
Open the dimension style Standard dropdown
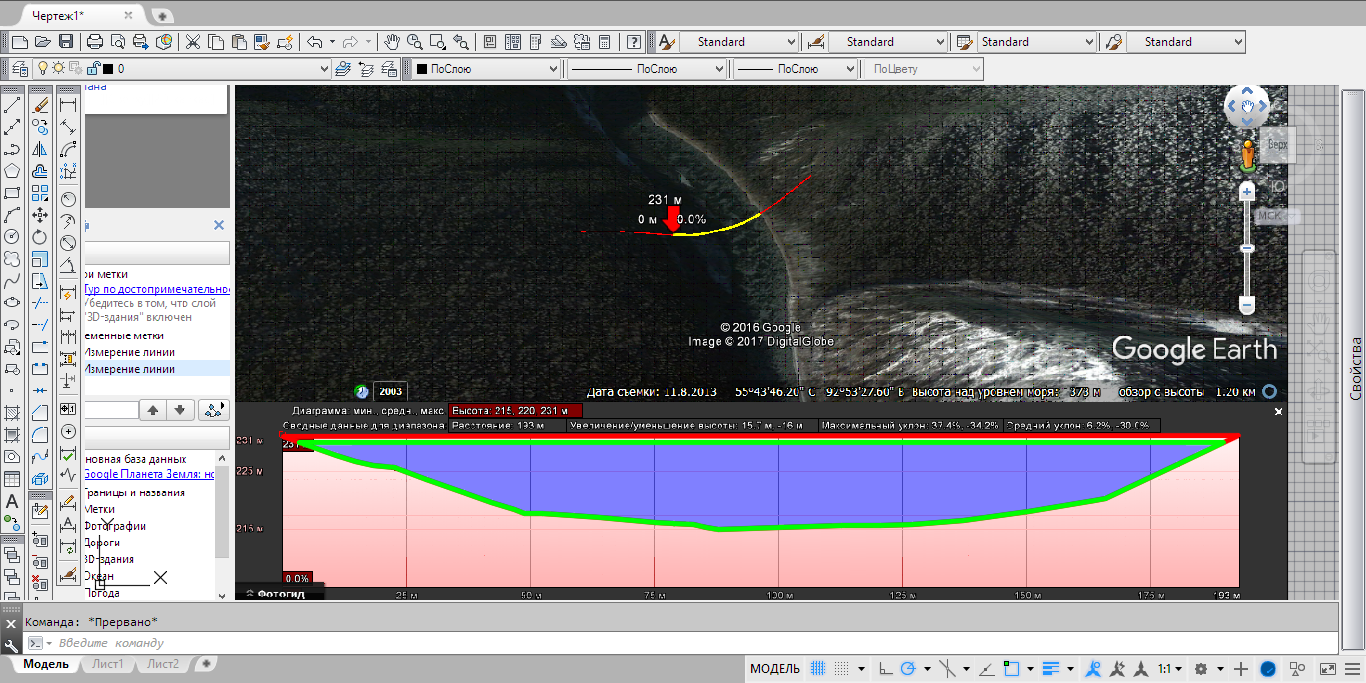coord(887,42)
